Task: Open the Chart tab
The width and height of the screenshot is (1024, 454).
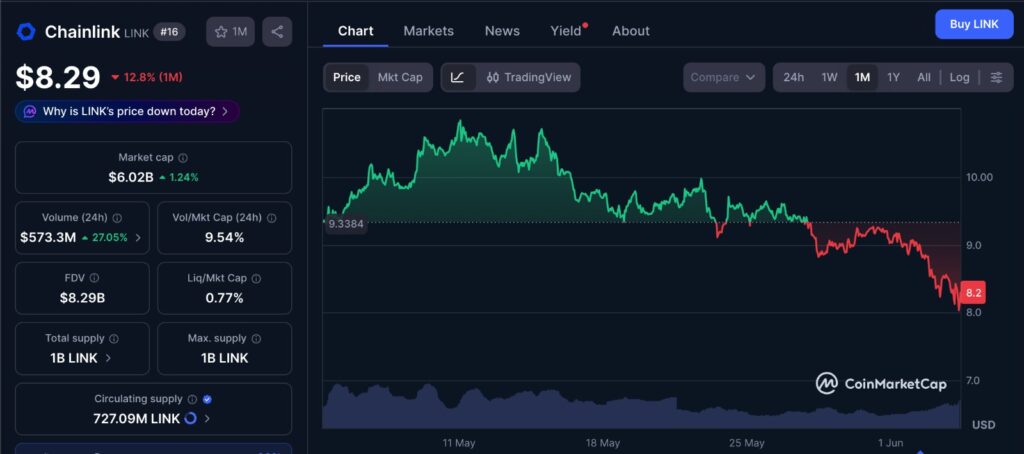Action: [x=356, y=31]
